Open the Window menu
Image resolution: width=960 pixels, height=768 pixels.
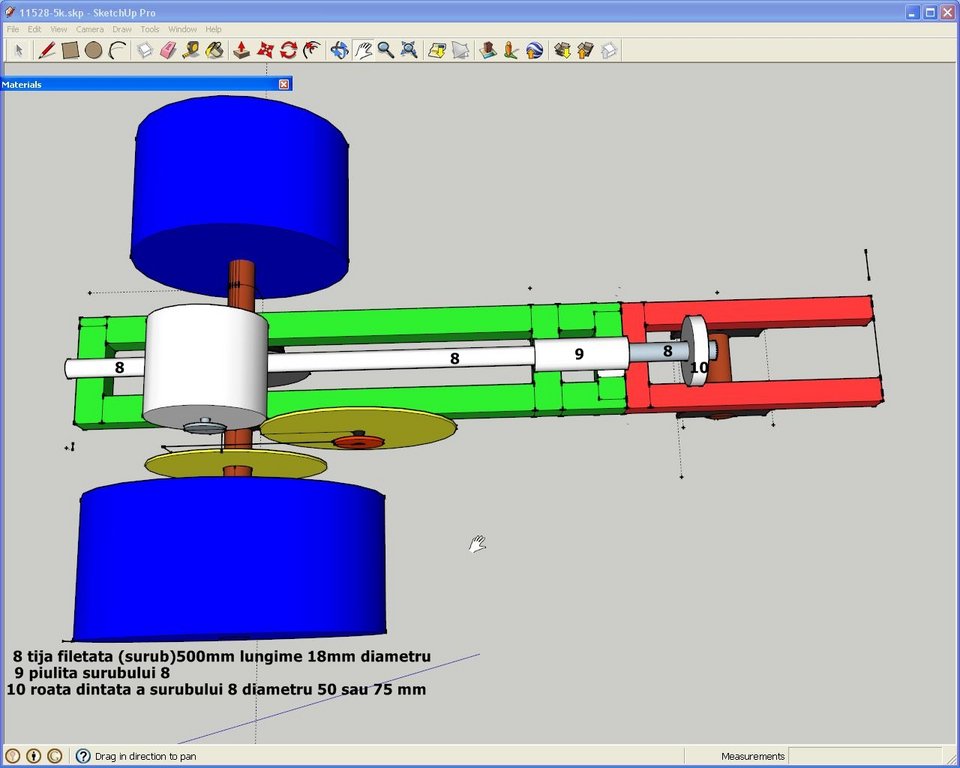click(x=182, y=29)
